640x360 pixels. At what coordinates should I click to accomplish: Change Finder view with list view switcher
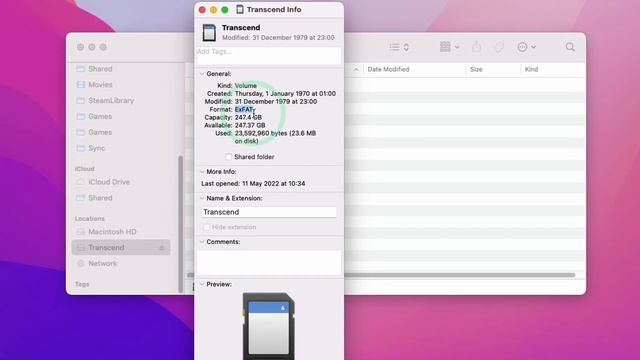399,47
